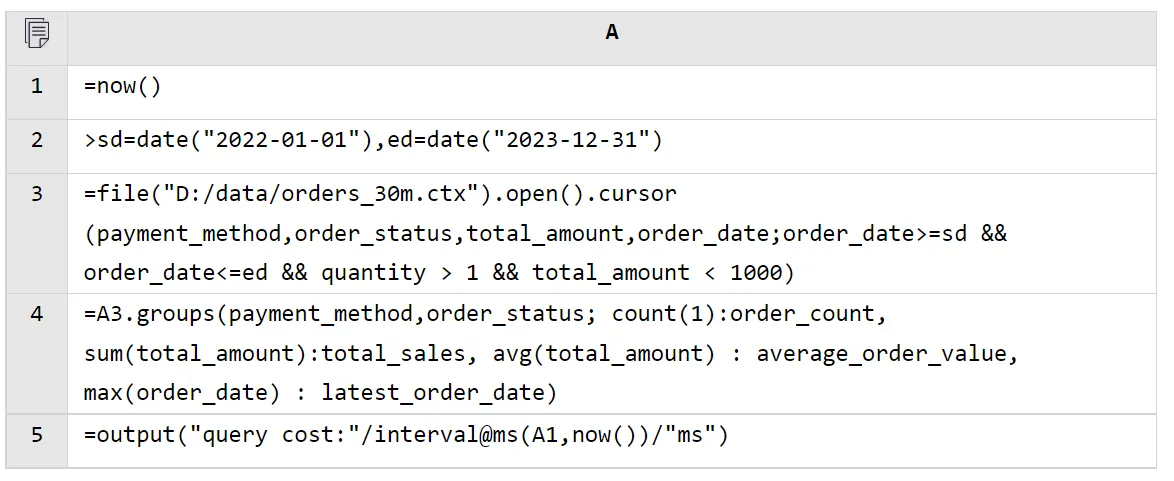Select the row 1 header

37,87
